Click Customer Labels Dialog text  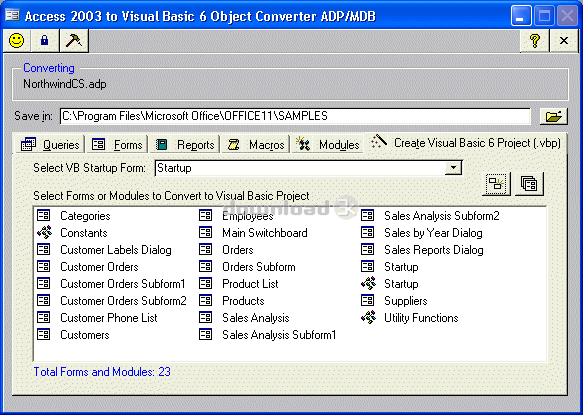click(116, 250)
